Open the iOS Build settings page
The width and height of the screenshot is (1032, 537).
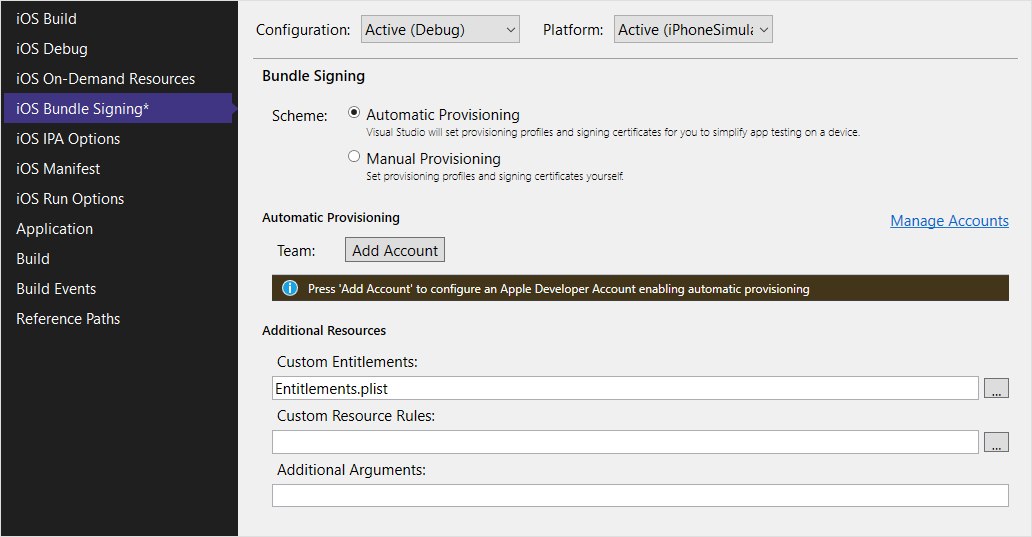pyautogui.click(x=46, y=18)
